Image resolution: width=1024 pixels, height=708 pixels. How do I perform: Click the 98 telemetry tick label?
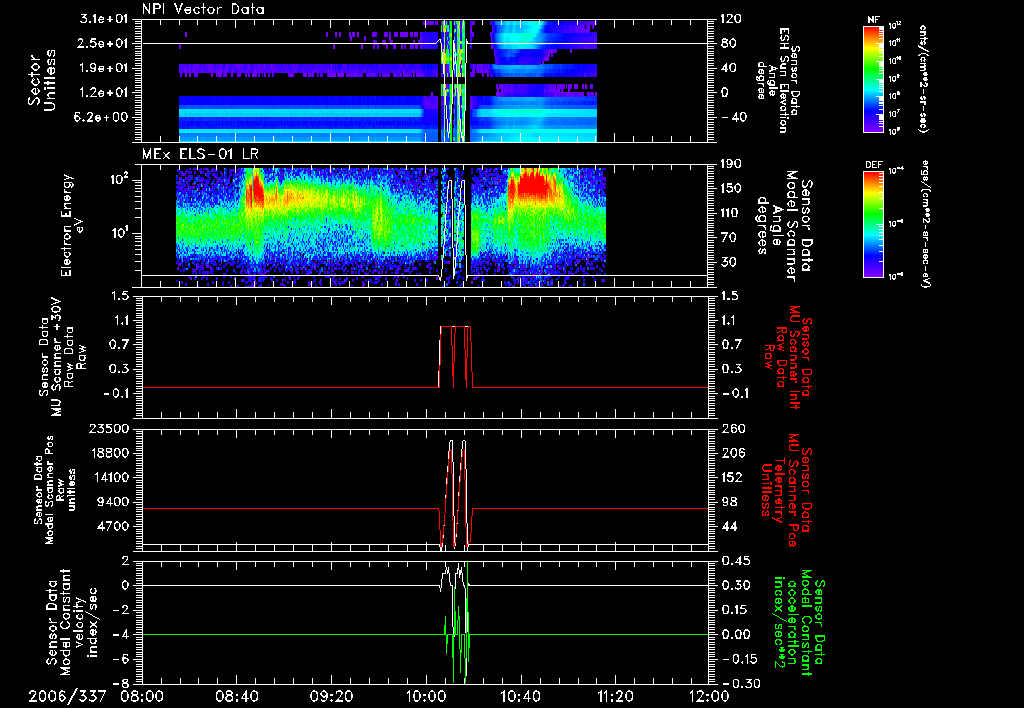click(728, 502)
